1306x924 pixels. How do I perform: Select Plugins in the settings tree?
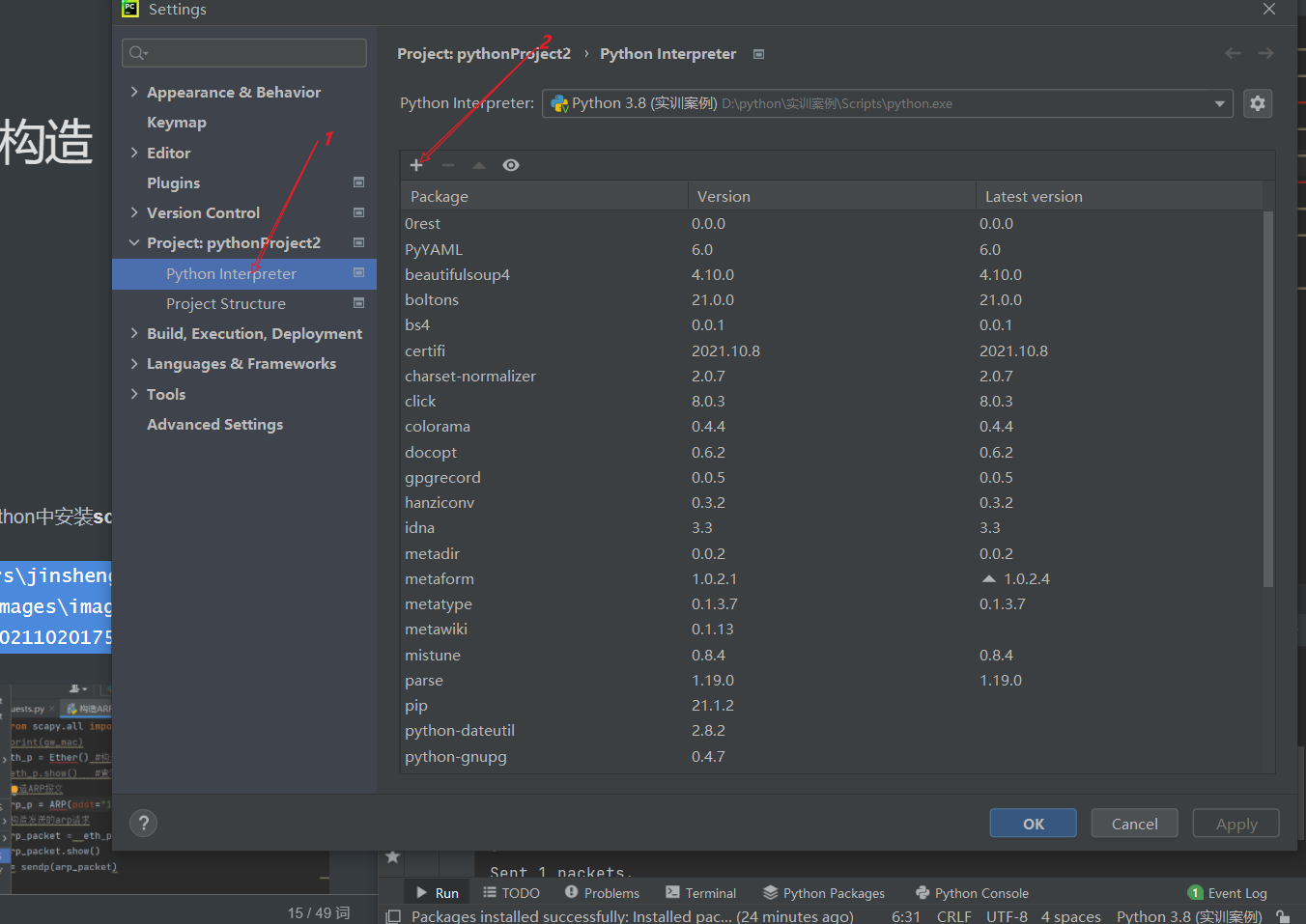(174, 182)
